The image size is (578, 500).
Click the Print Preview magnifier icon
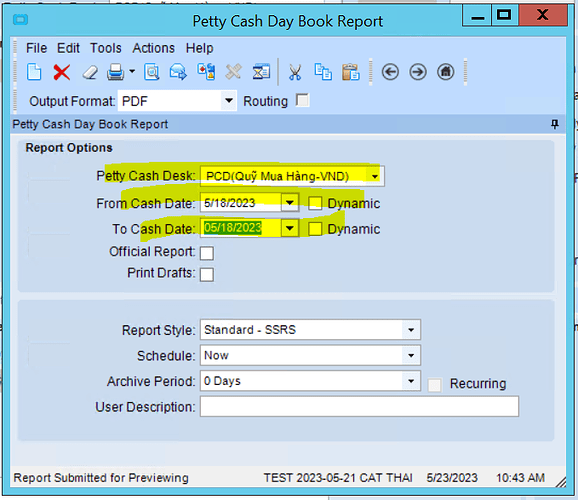click(152, 72)
